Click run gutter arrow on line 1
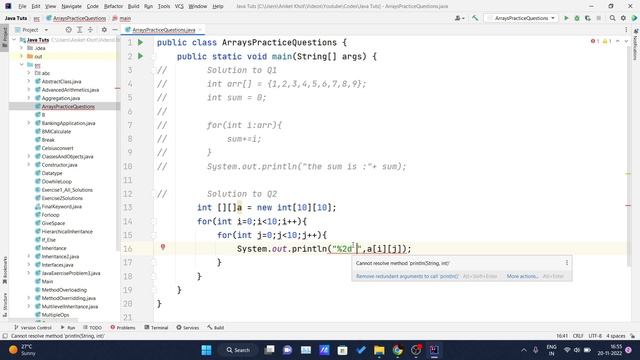640x360 pixels. click(x=140, y=42)
